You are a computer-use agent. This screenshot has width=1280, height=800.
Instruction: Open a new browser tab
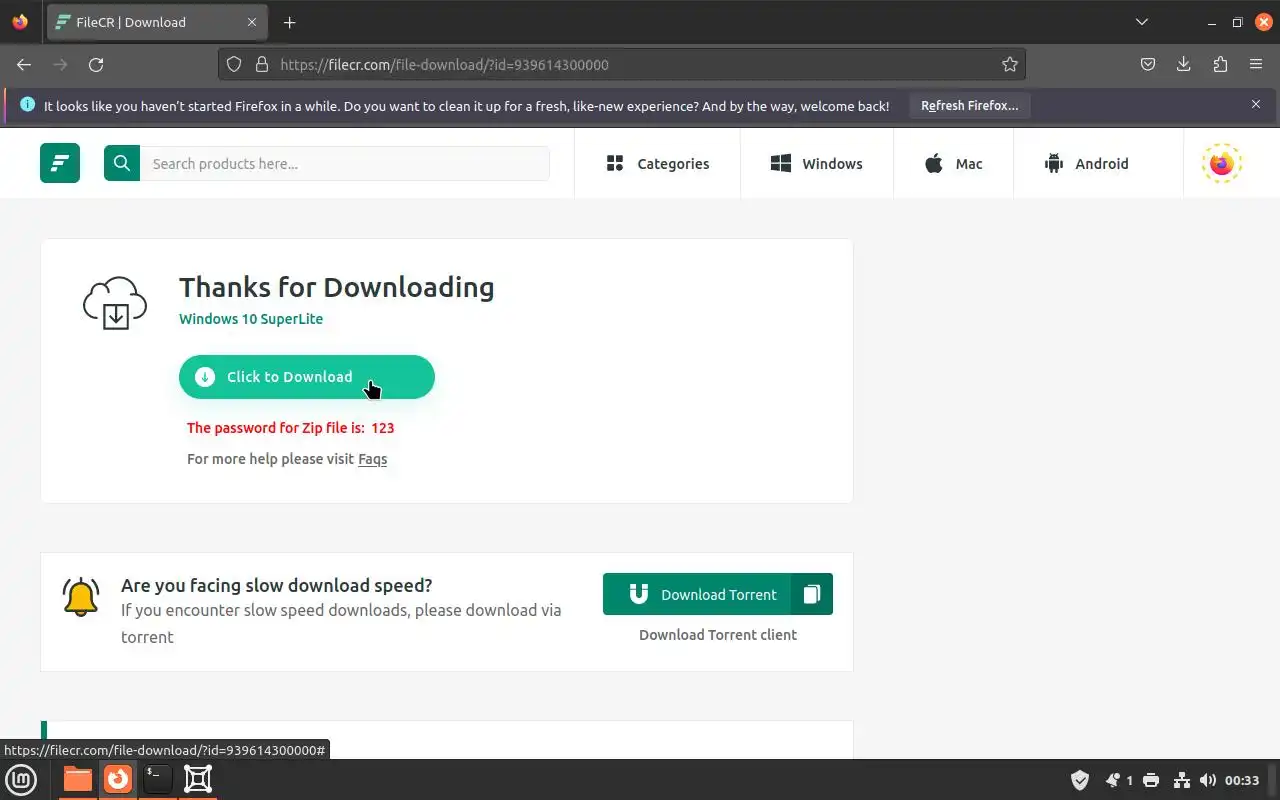289,22
